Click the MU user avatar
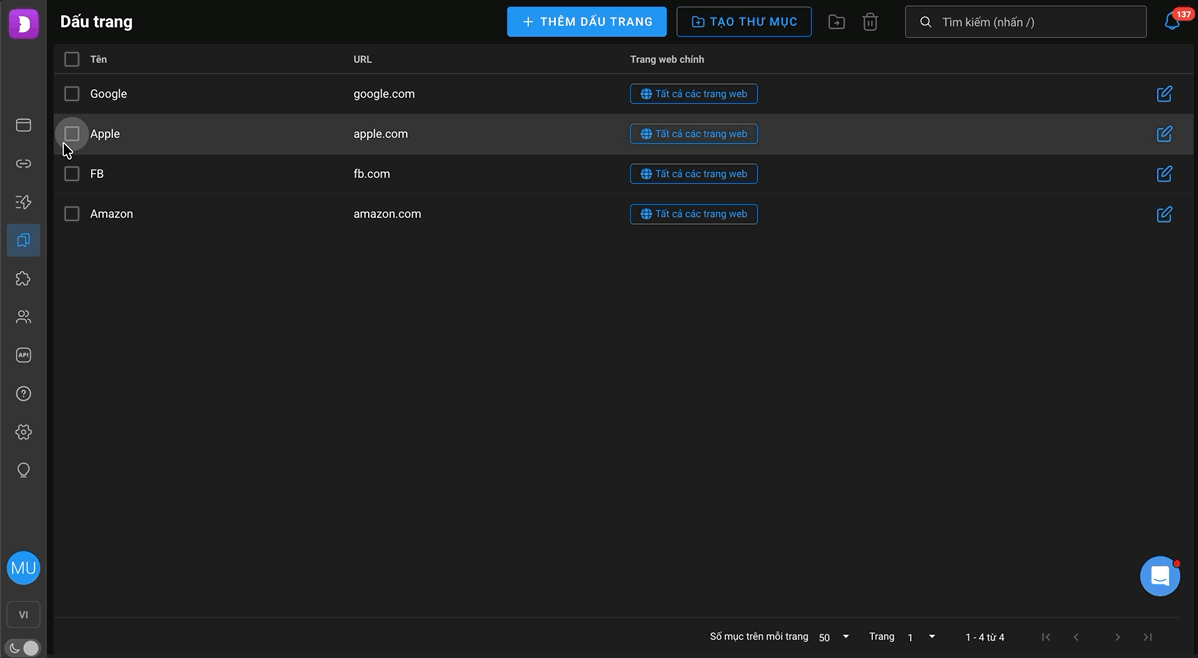The height and width of the screenshot is (658, 1198). point(24,568)
